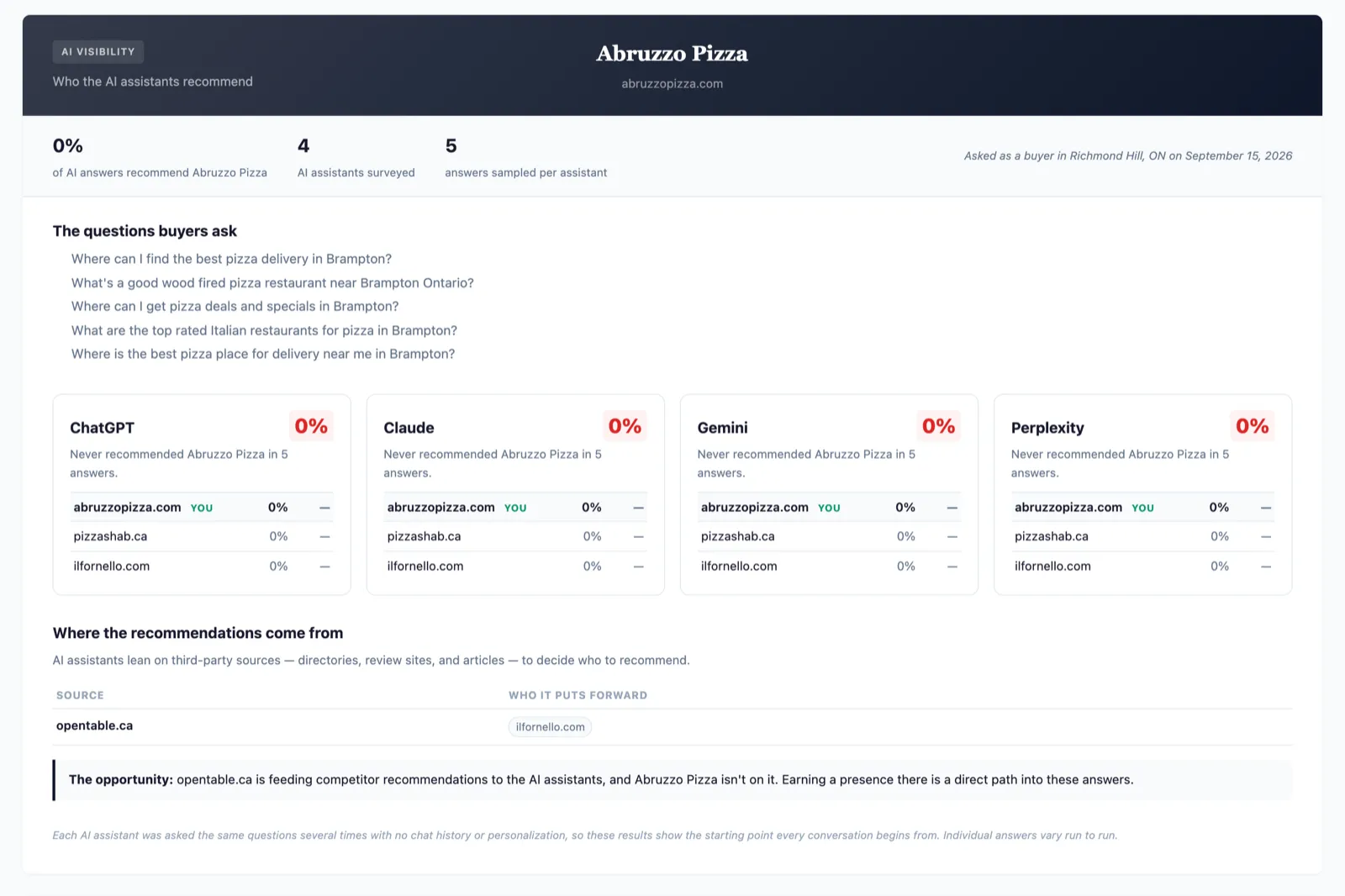1345x896 pixels.
Task: Select question about pizza deals and specials
Action: (235, 307)
